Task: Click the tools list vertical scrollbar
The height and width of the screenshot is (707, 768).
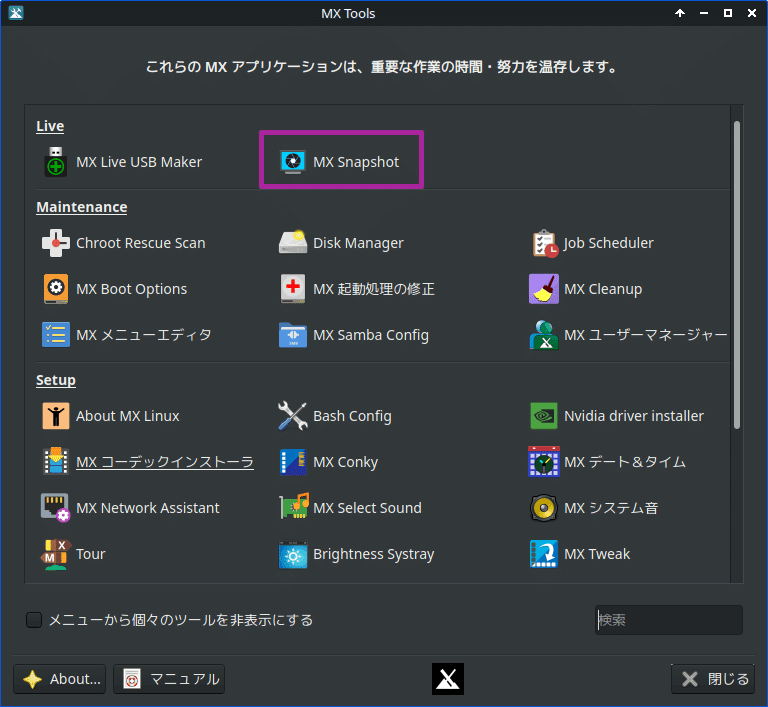Action: (x=737, y=274)
